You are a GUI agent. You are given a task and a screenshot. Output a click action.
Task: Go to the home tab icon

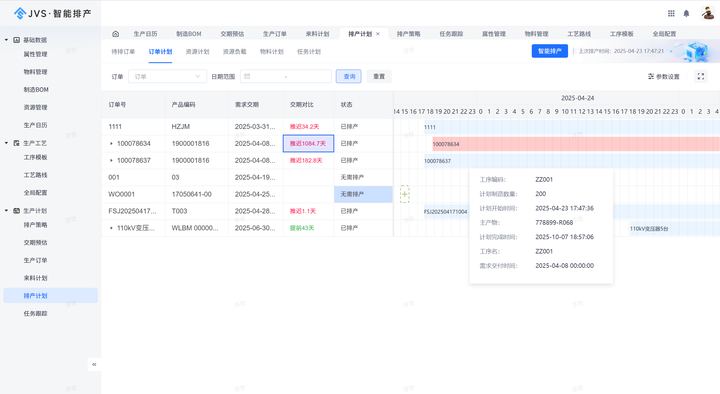[116, 34]
